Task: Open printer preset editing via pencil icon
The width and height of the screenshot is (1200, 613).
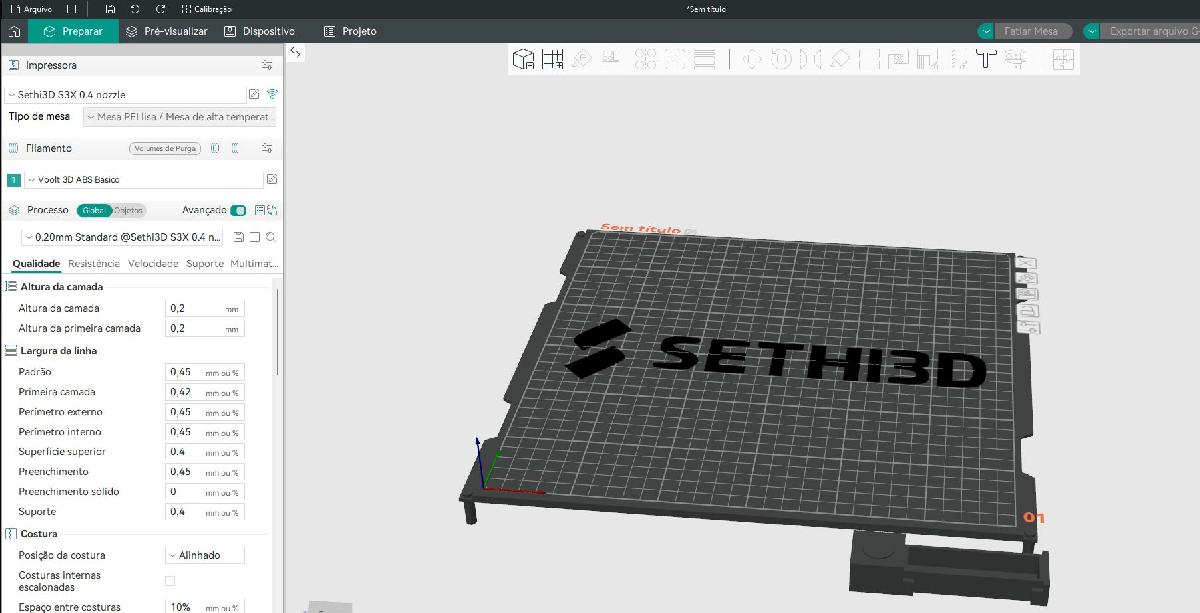Action: point(254,95)
